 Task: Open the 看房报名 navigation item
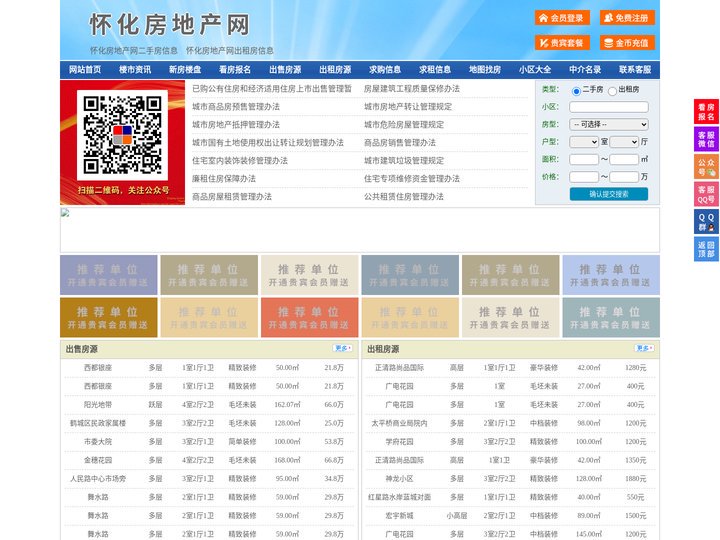235,70
